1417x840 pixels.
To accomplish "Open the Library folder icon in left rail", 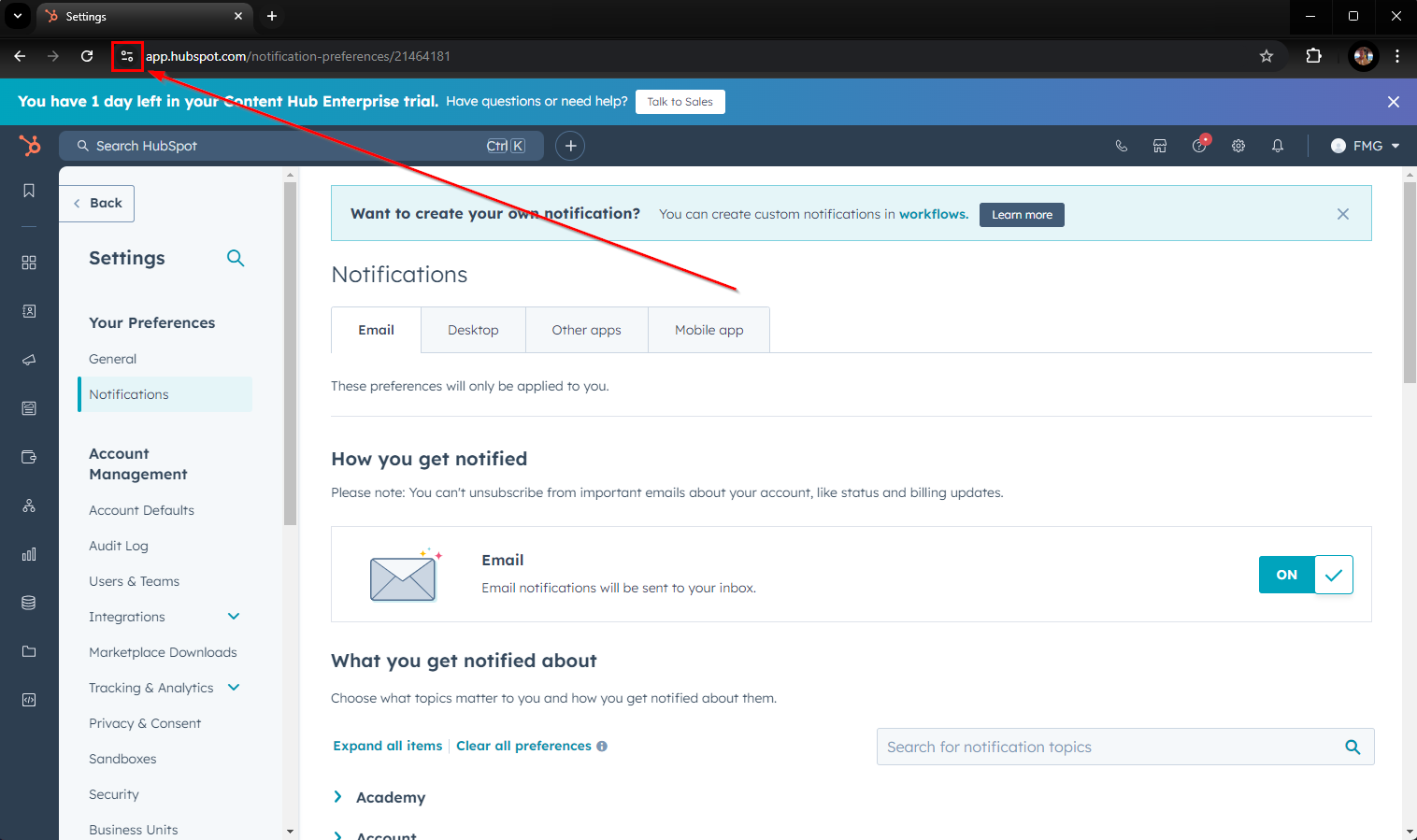I will pyautogui.click(x=29, y=651).
